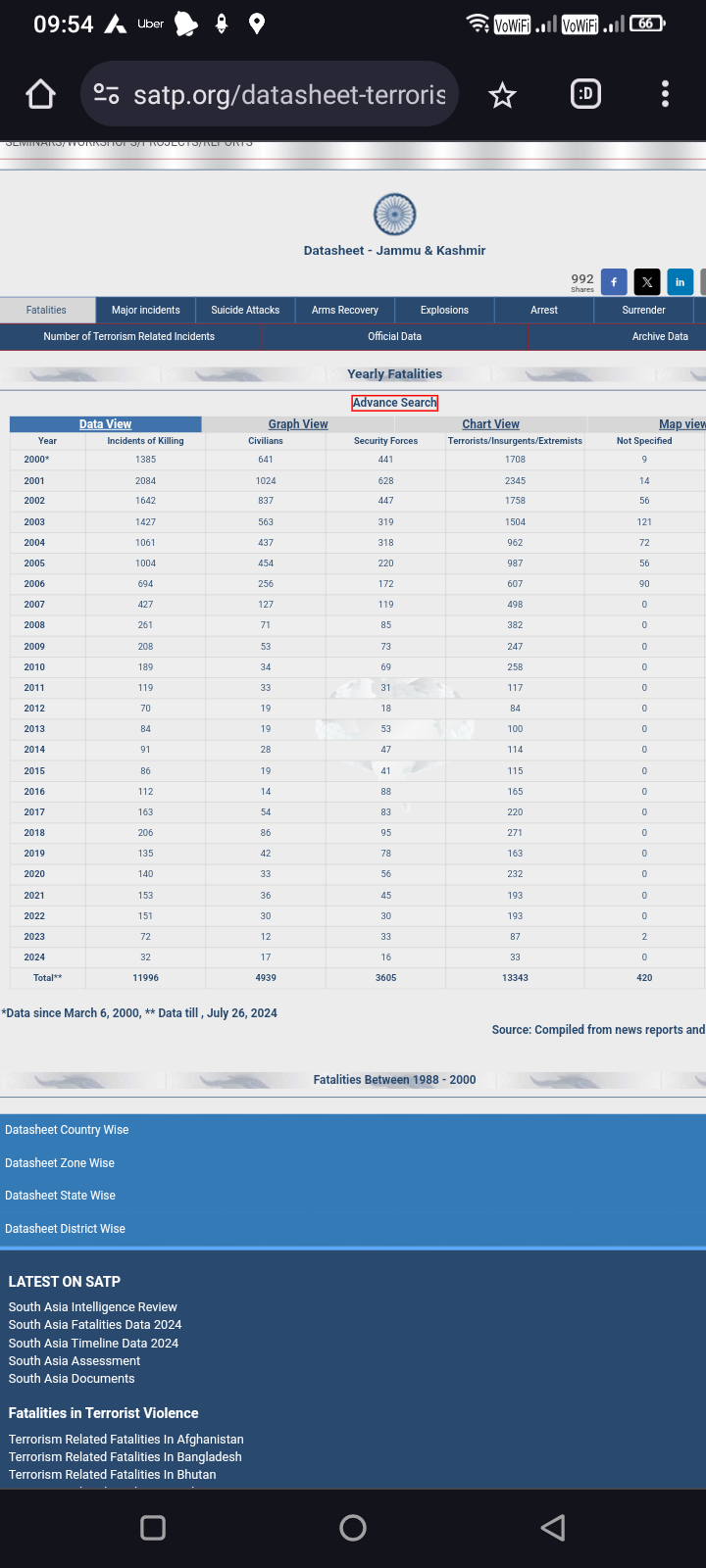Share on Facebook icon
The width and height of the screenshot is (706, 1568).
(614, 281)
